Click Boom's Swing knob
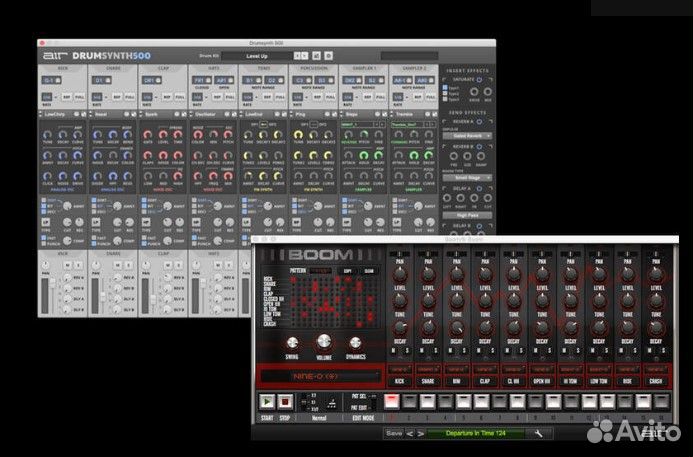The height and width of the screenshot is (457, 693). pos(292,343)
